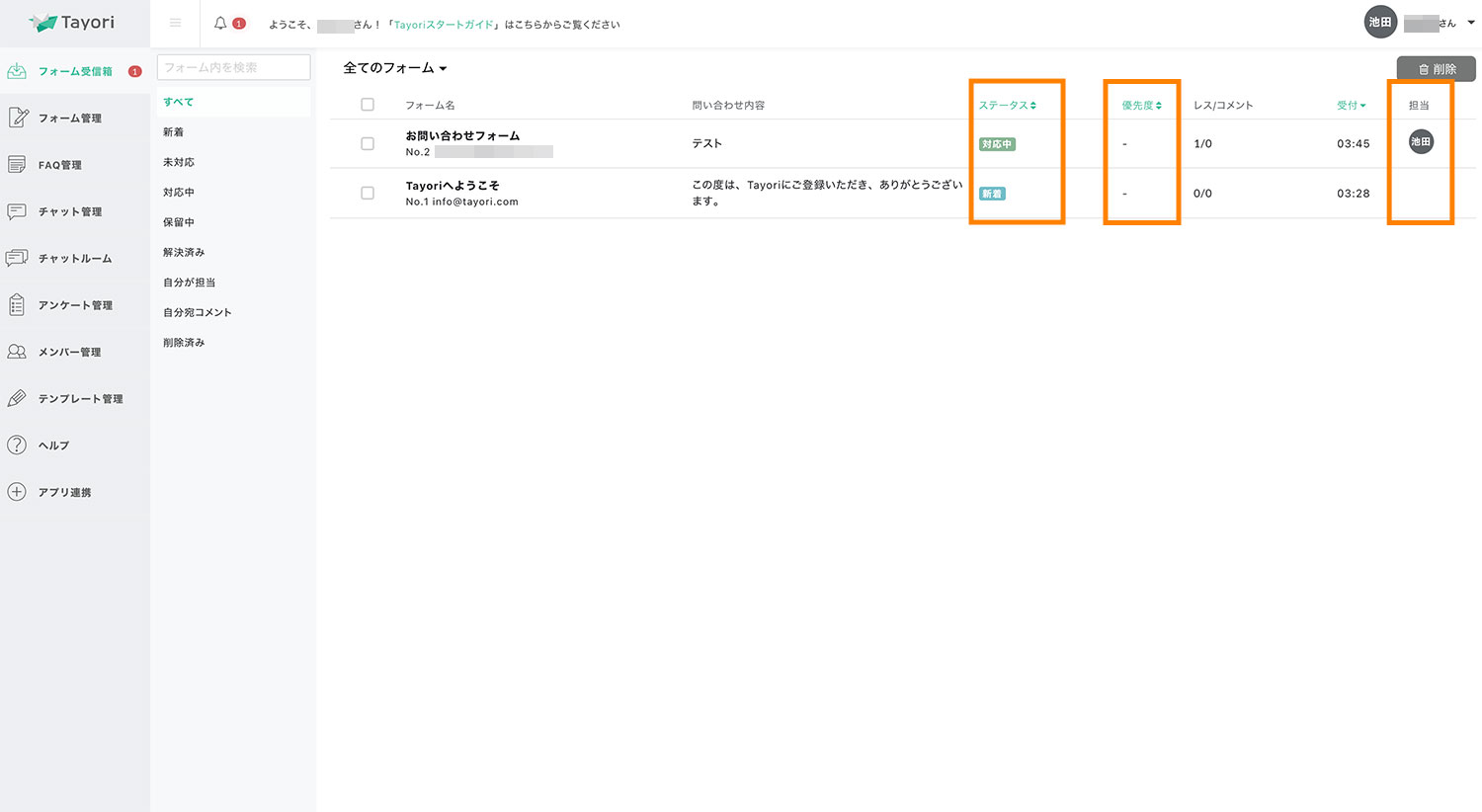The height and width of the screenshot is (812, 1482).
Task: Click the アンケート管理 clipboard icon
Action: coord(17,305)
